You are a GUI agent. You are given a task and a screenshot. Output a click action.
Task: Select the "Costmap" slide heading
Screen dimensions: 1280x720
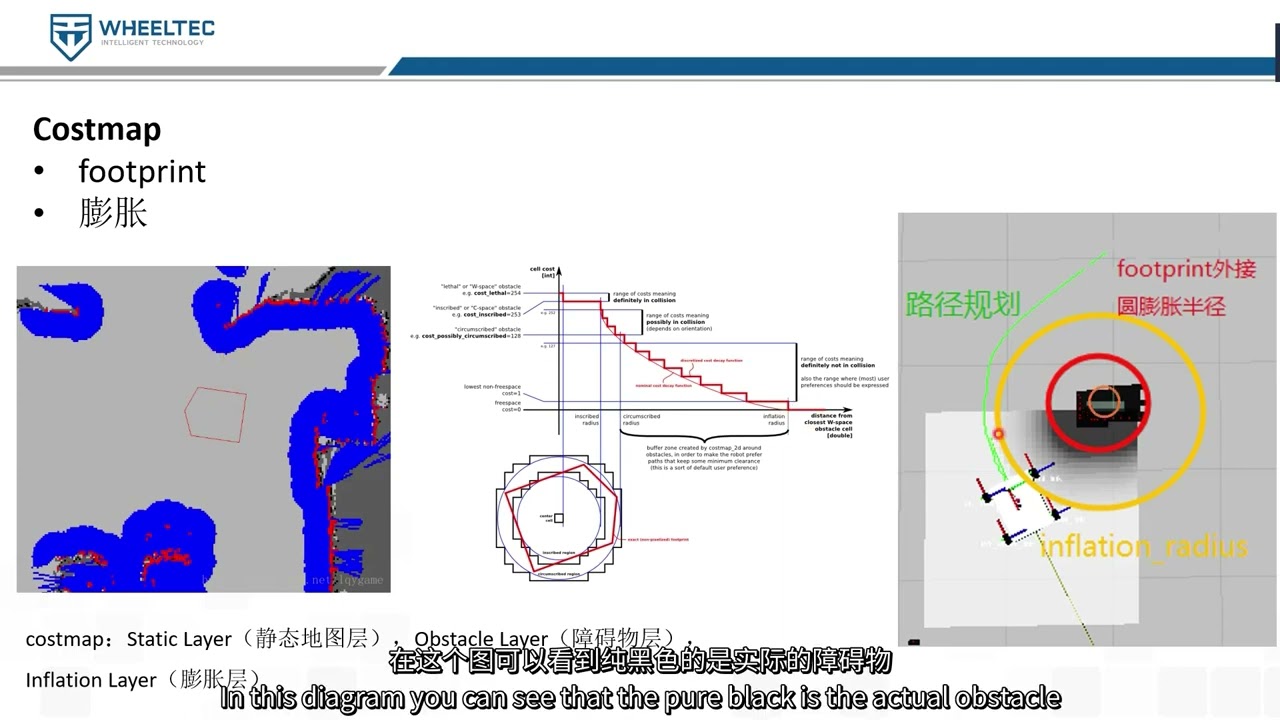(x=97, y=129)
